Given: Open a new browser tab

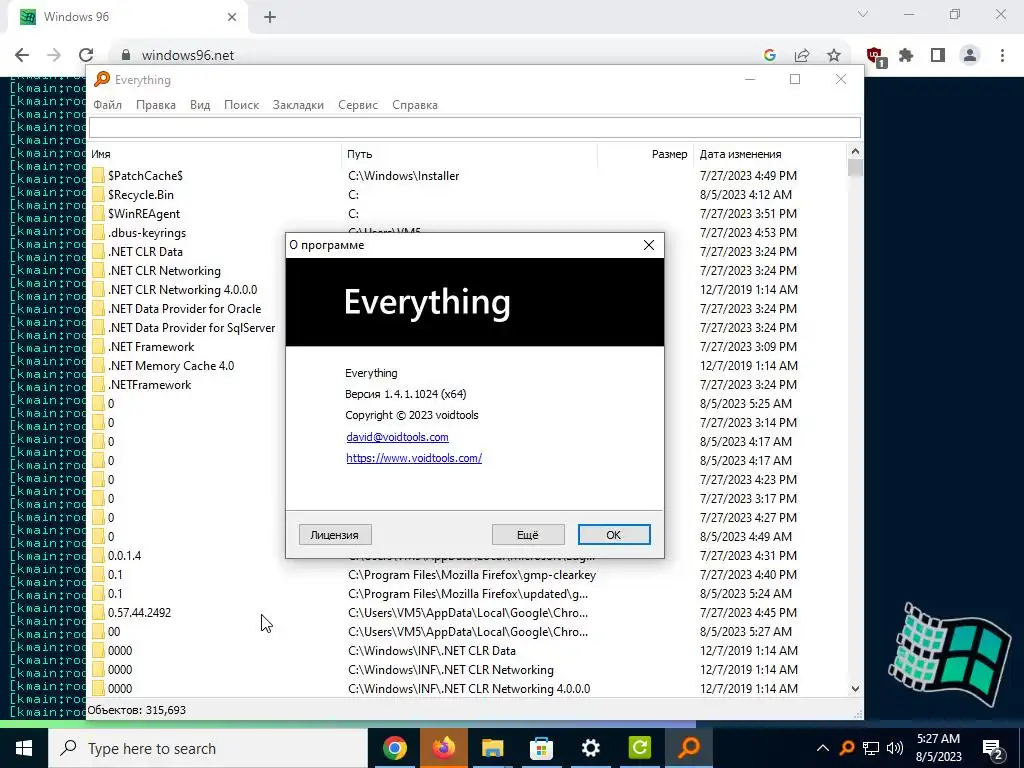Looking at the screenshot, I should pos(270,17).
